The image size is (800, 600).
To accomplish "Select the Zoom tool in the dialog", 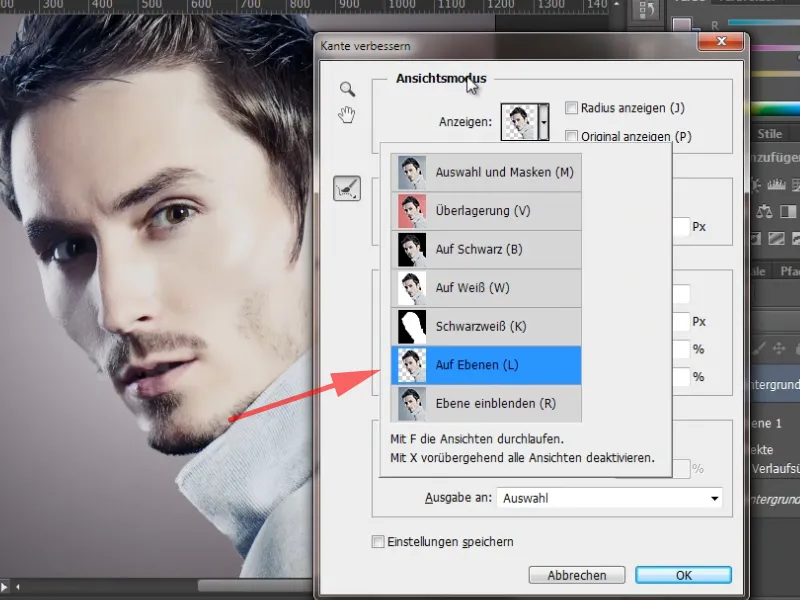I will pos(346,88).
